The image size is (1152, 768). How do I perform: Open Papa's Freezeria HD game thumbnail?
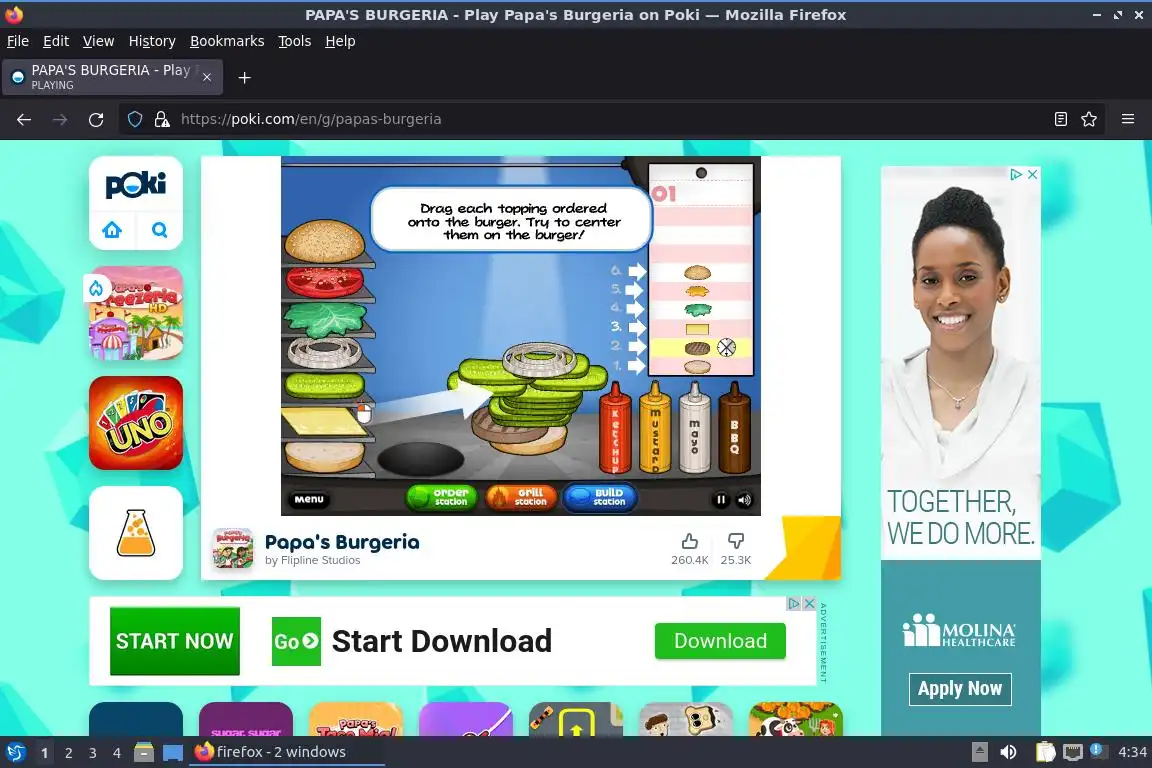tap(136, 313)
